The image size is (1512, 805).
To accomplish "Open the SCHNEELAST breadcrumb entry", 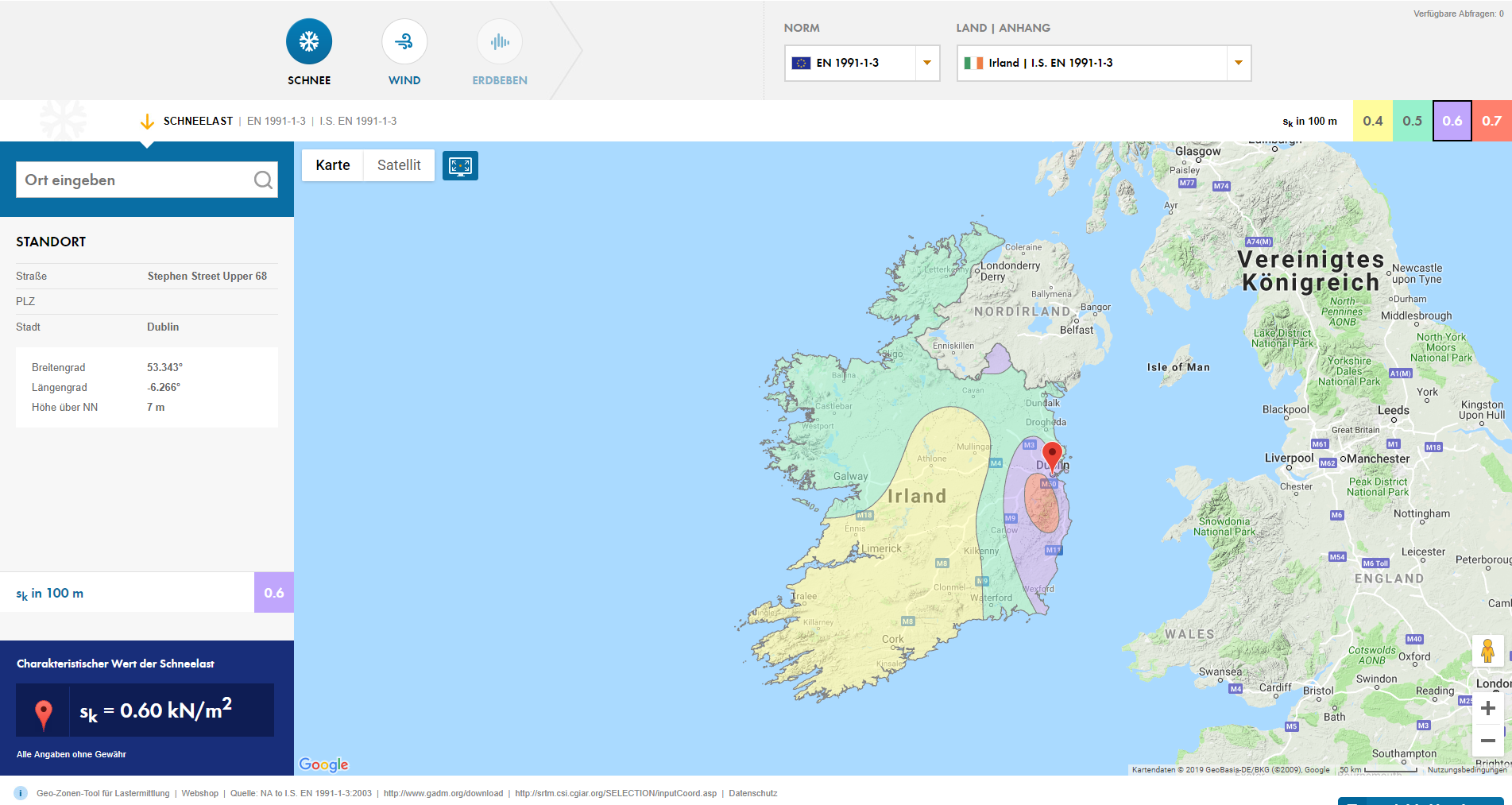I will click(x=198, y=121).
